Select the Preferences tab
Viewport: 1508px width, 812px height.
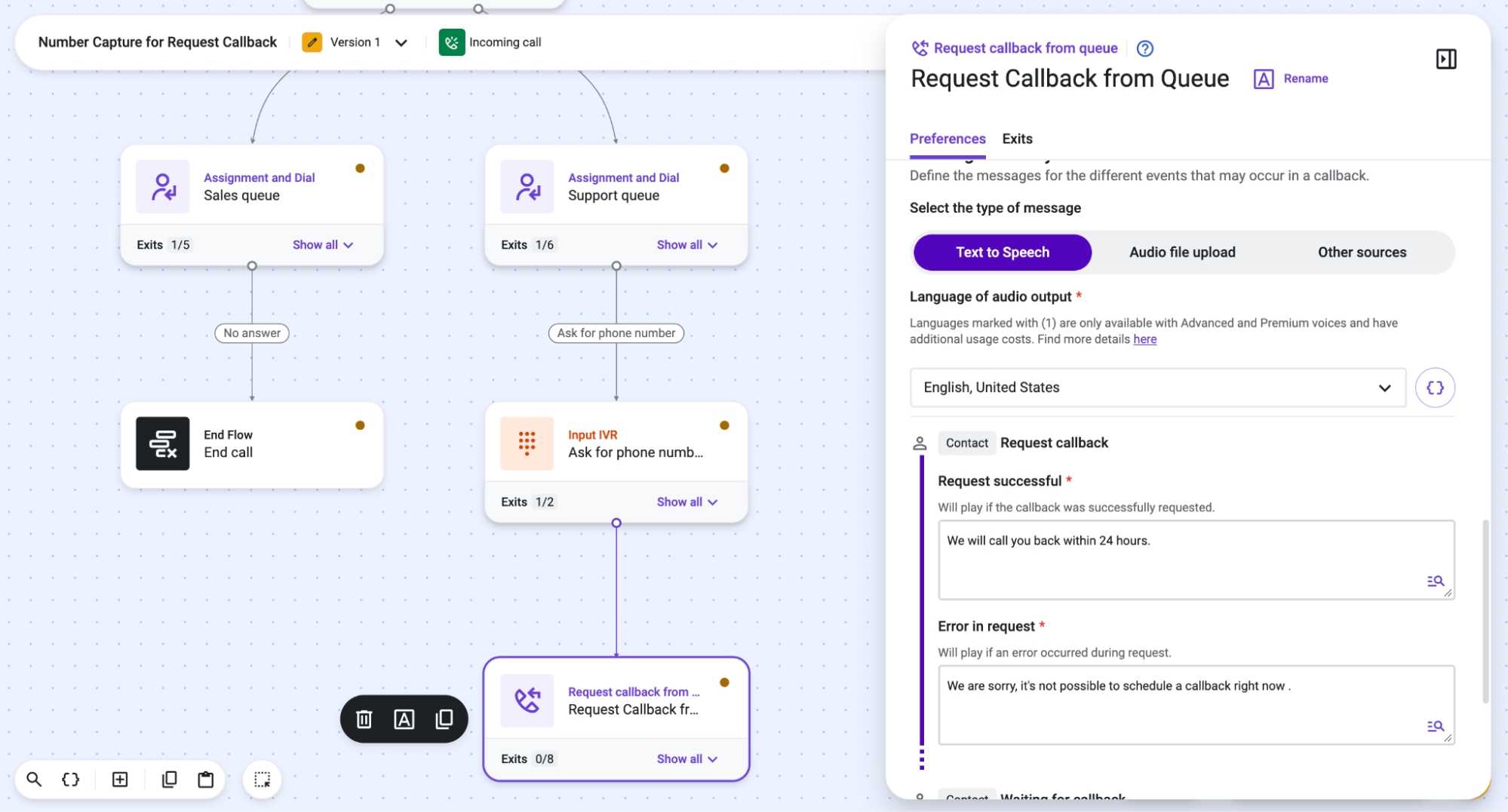pos(947,139)
